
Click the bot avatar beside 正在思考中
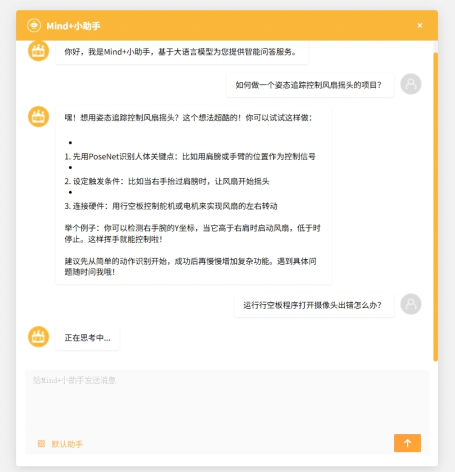coord(38,337)
